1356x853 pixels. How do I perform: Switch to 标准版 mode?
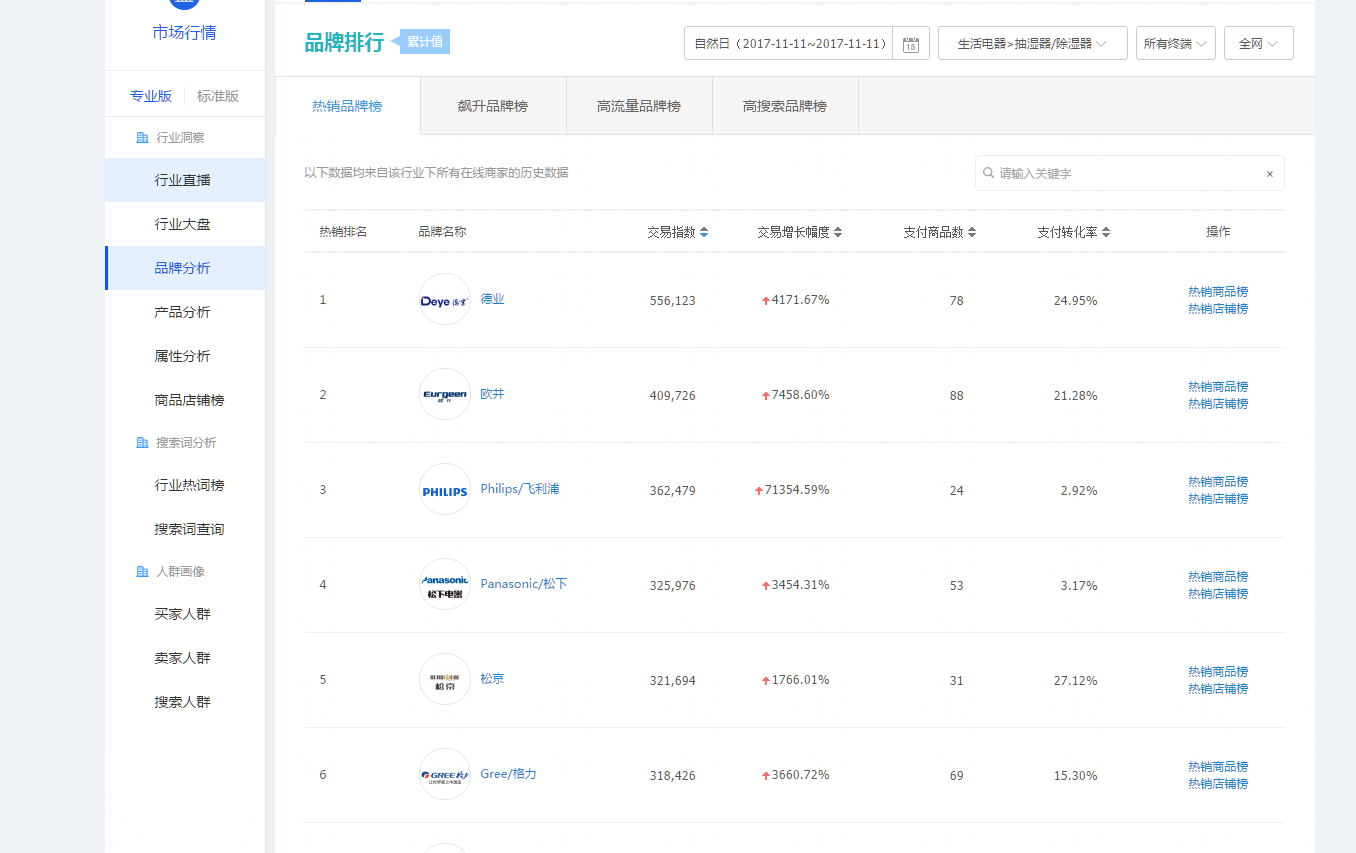pyautogui.click(x=218, y=96)
